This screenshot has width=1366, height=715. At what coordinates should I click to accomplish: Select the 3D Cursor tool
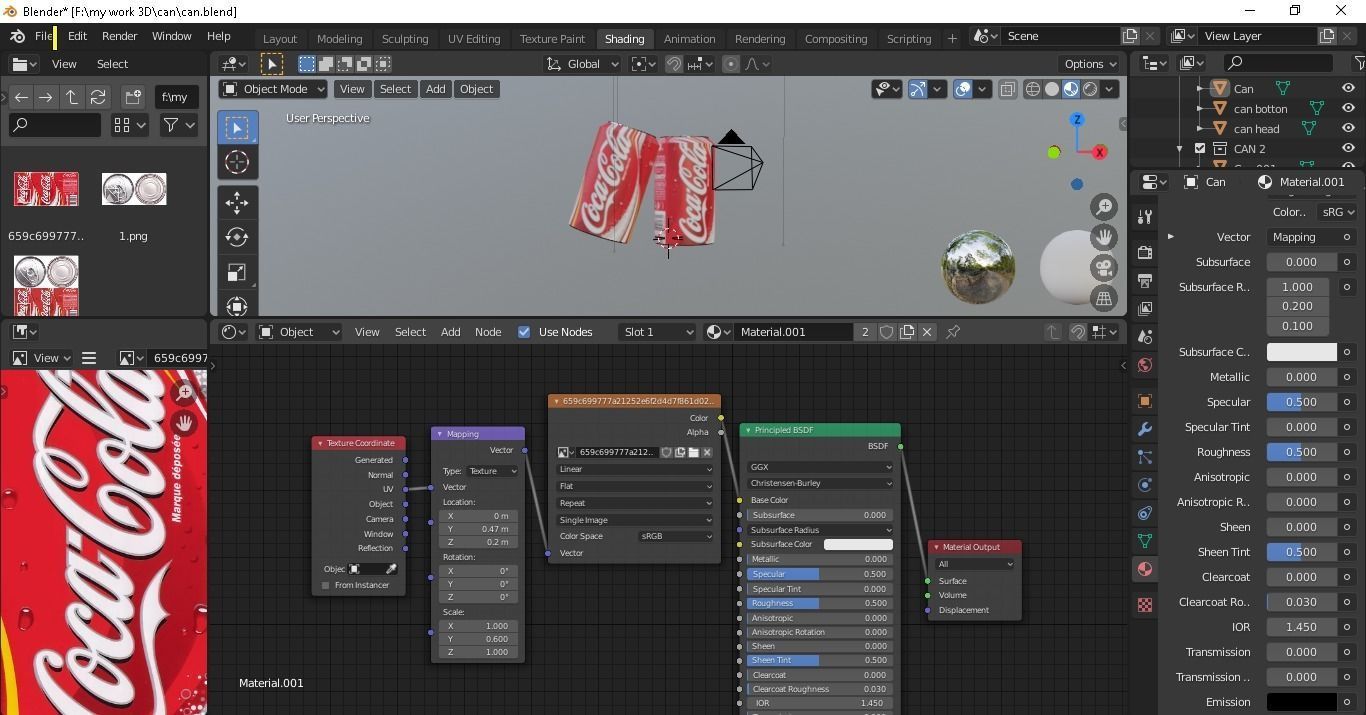click(237, 162)
